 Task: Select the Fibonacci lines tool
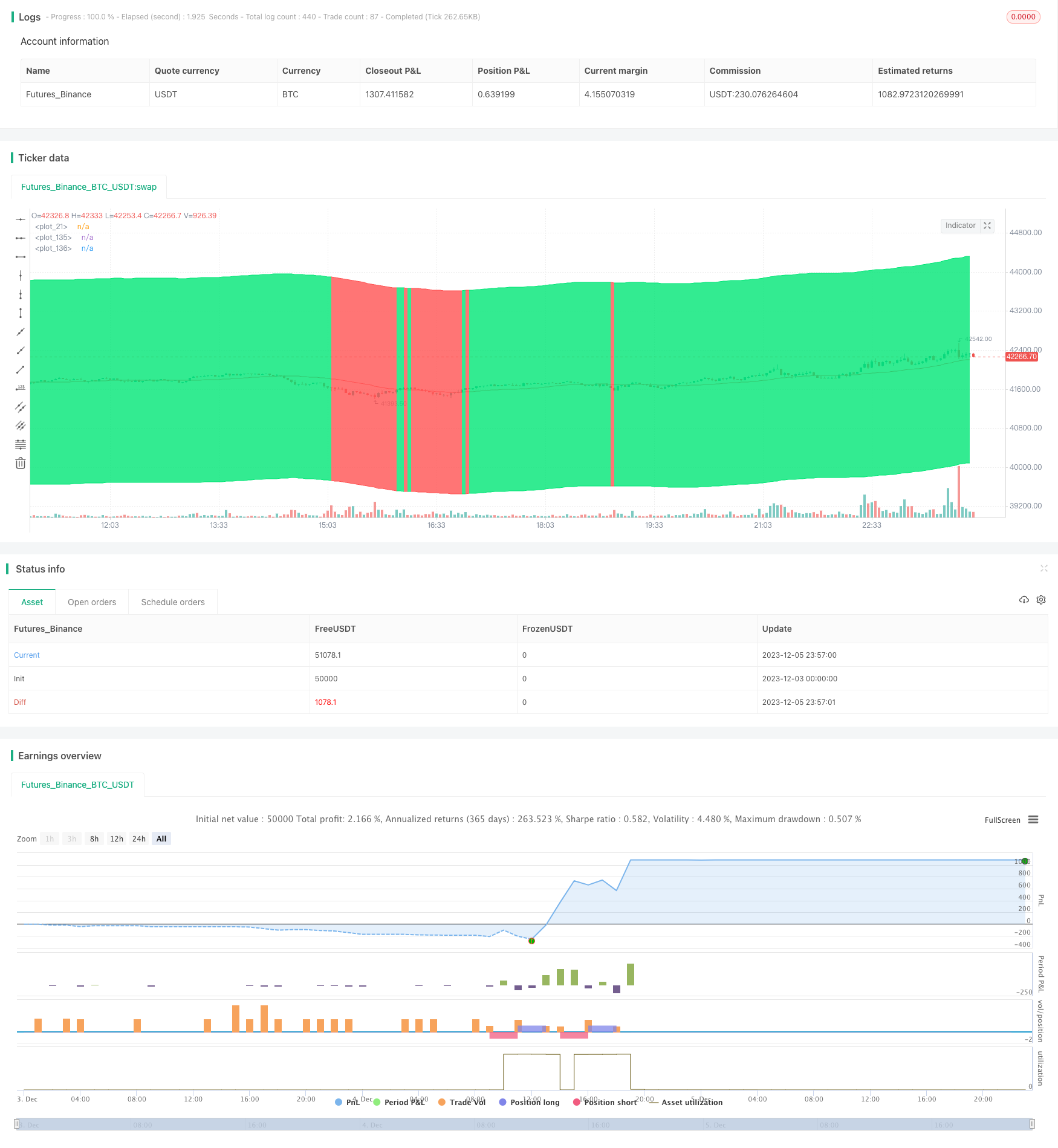[21, 444]
